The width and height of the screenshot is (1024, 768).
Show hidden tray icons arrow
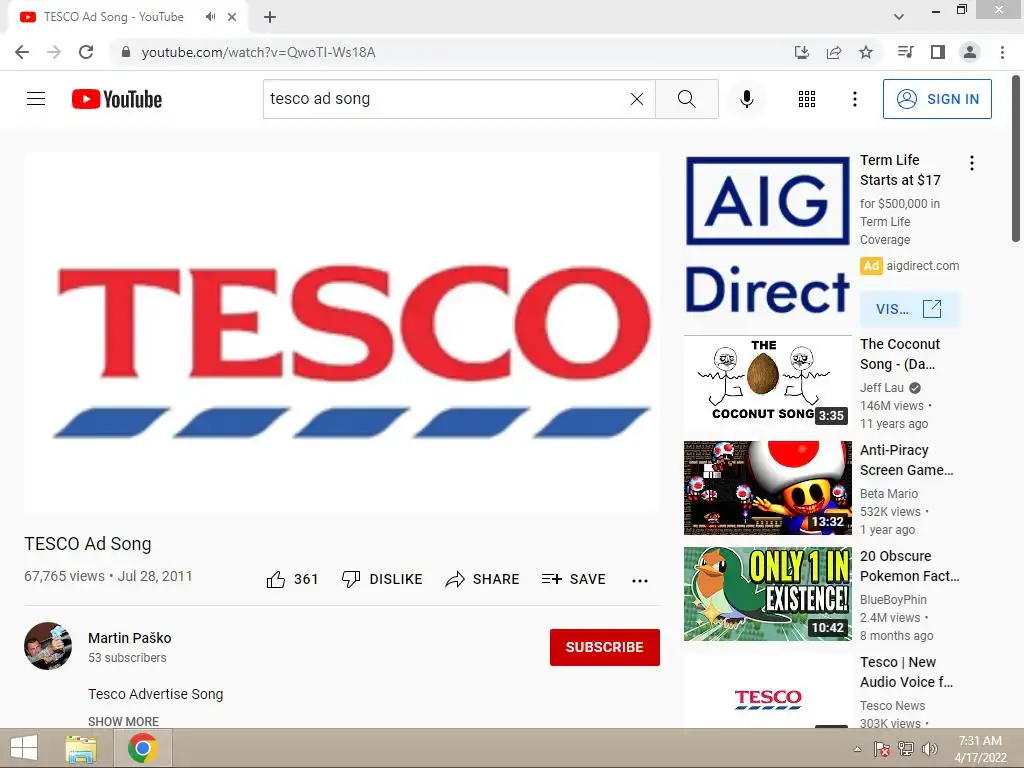pos(857,750)
